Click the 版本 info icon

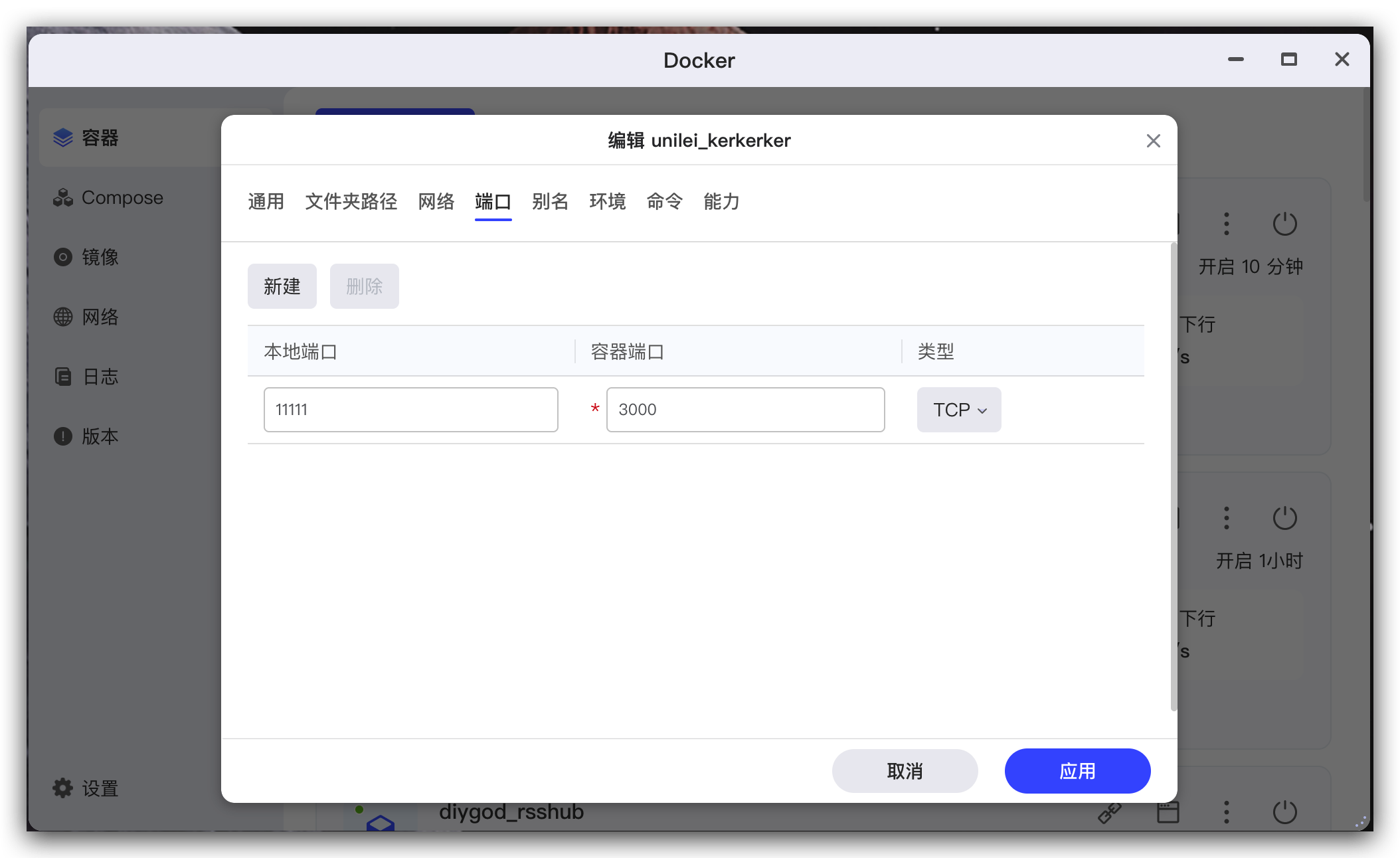(63, 436)
